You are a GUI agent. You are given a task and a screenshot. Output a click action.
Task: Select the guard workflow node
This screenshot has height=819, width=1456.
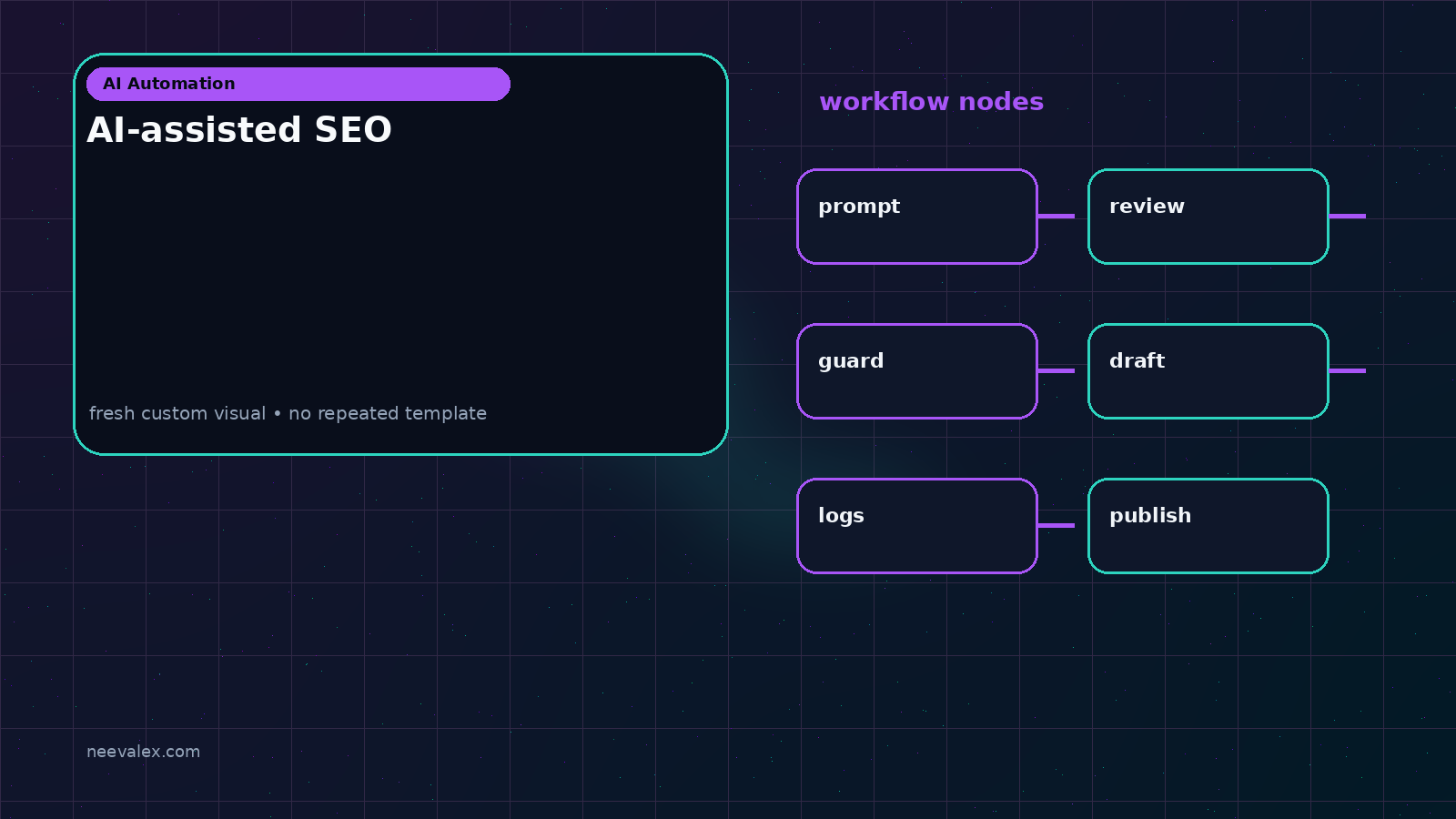[917, 371]
